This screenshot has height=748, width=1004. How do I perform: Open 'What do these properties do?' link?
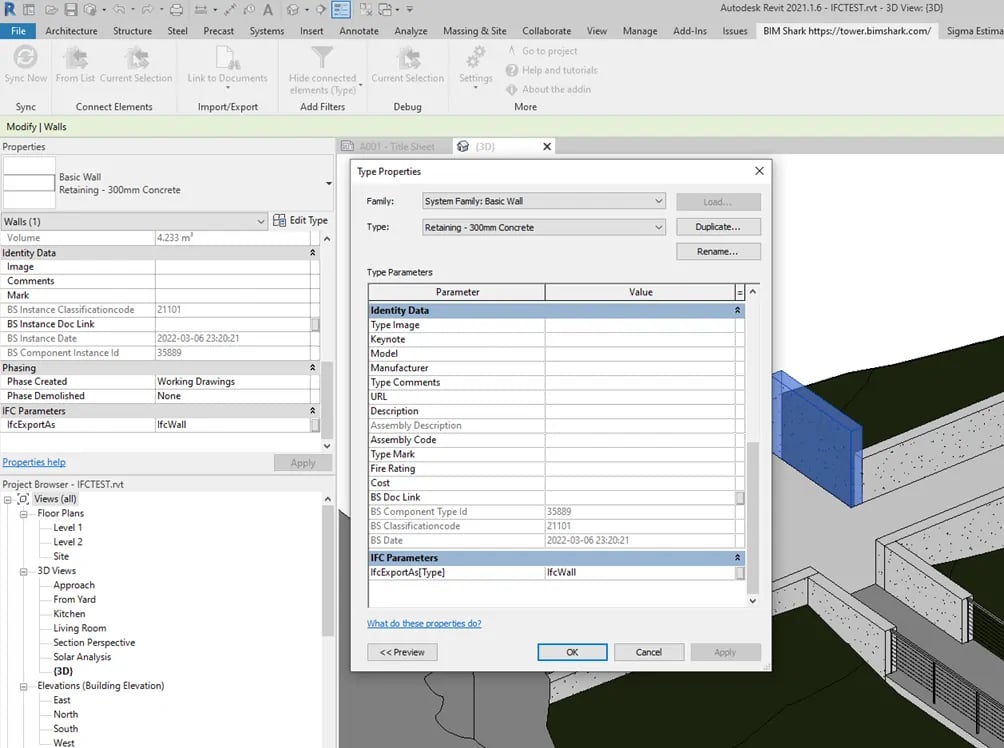tap(424, 623)
